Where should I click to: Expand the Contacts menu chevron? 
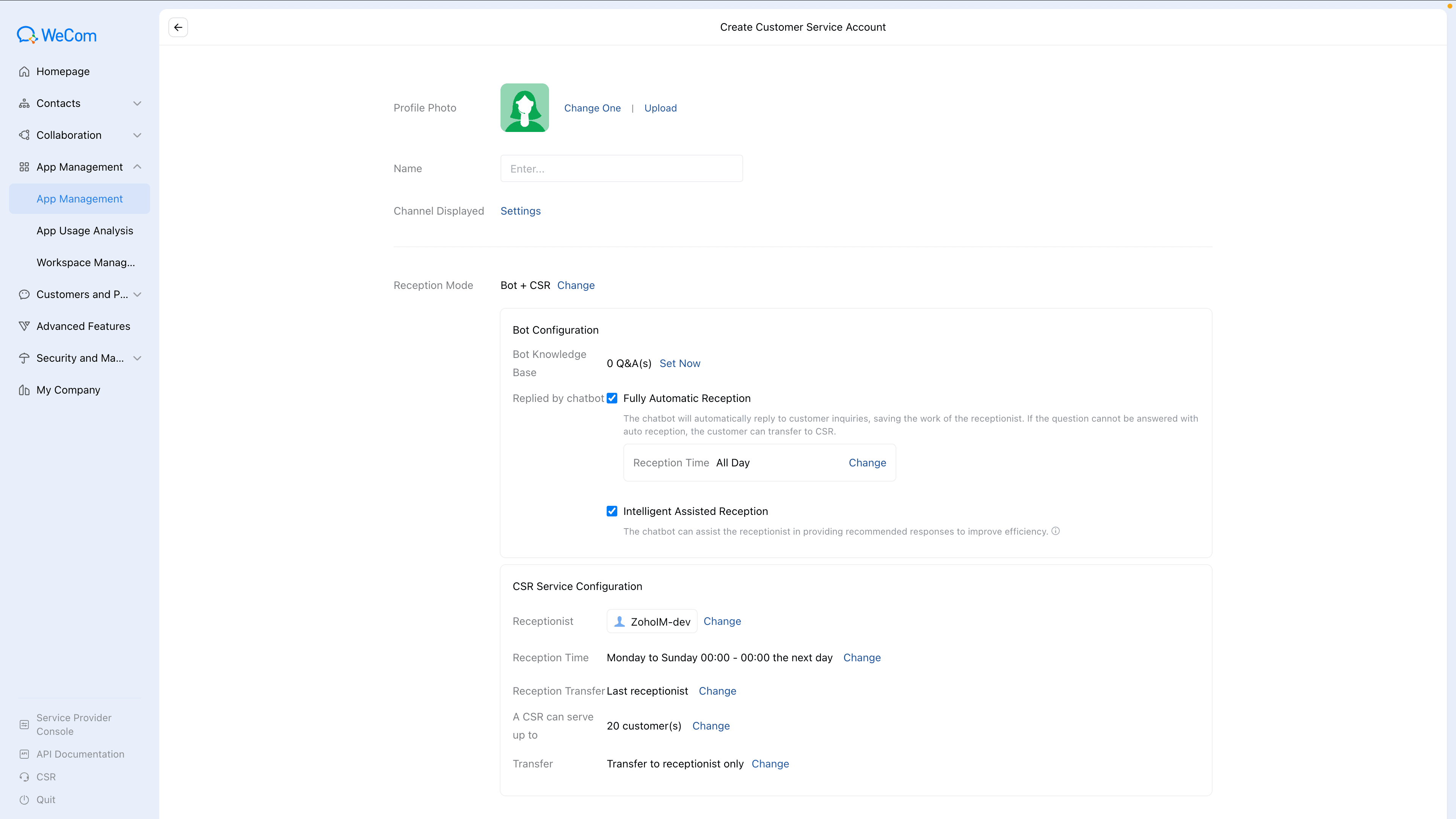[x=137, y=104]
